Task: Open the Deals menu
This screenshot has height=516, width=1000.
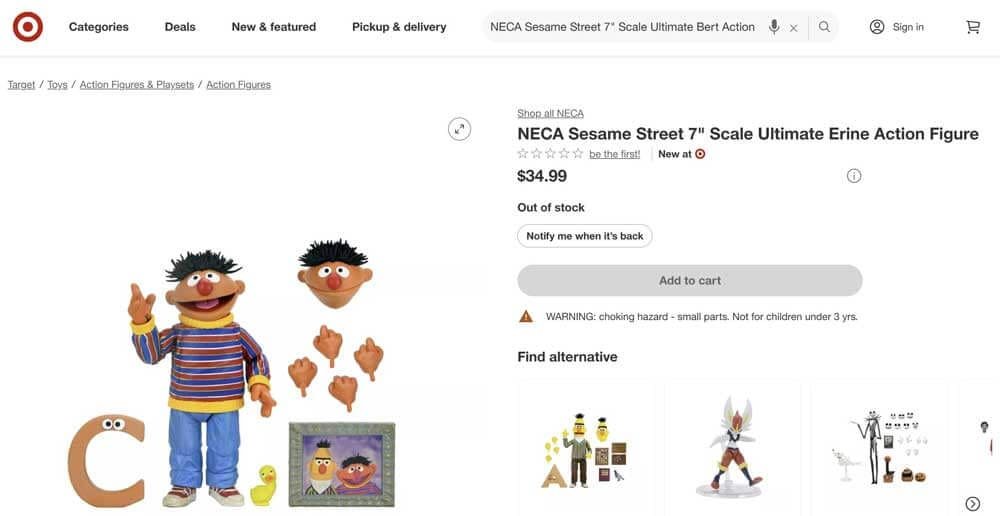Action: point(180,27)
